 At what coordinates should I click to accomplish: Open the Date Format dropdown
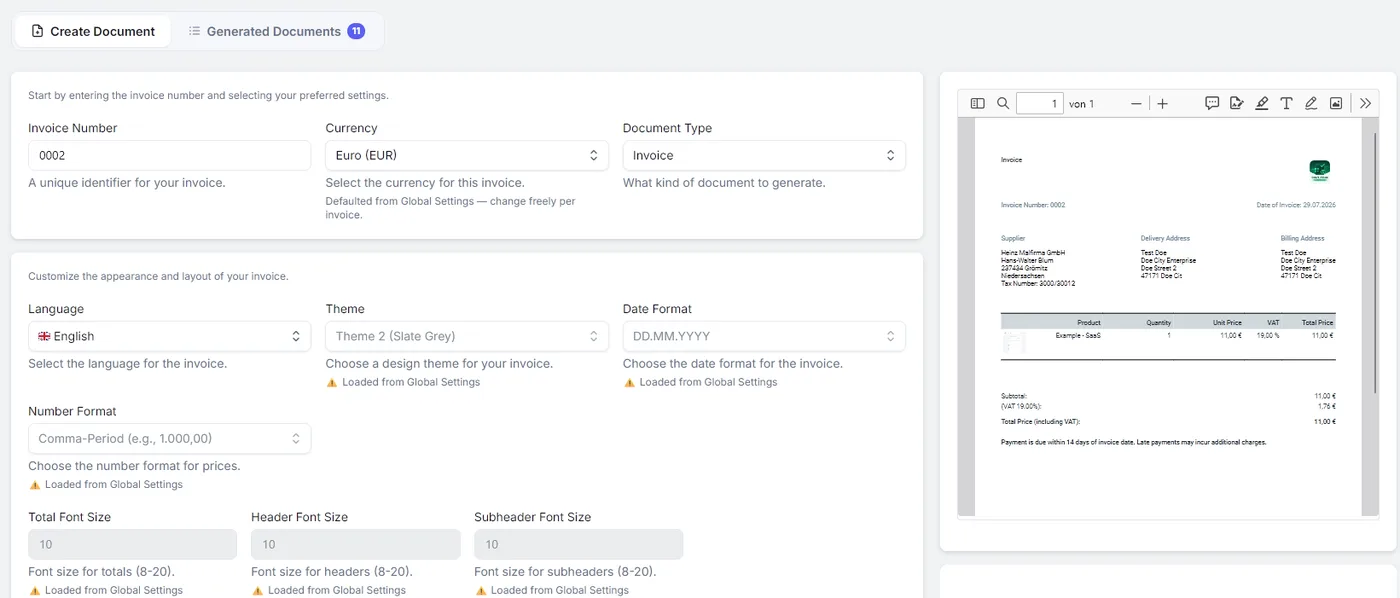click(x=764, y=336)
